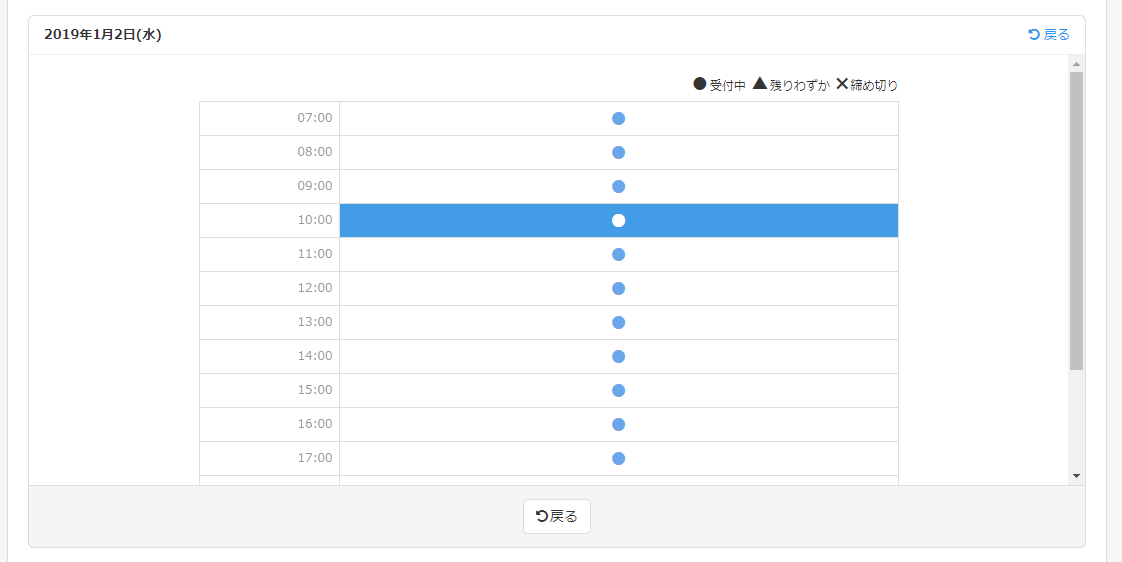Pick the 11:00 availability circle
Screen dimensions: 1122x562
click(x=618, y=255)
